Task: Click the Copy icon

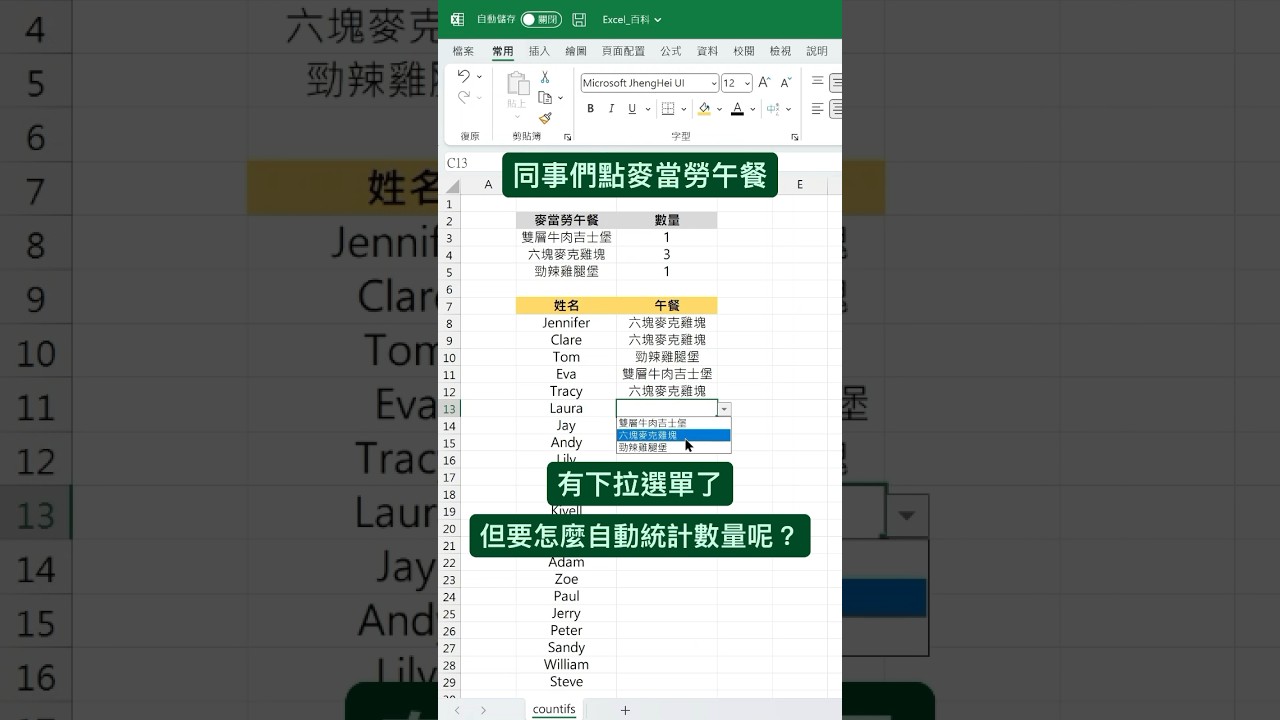Action: pyautogui.click(x=545, y=97)
